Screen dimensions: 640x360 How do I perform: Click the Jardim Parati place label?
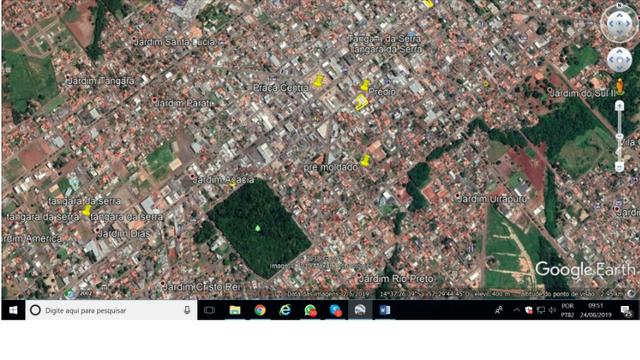point(184,103)
